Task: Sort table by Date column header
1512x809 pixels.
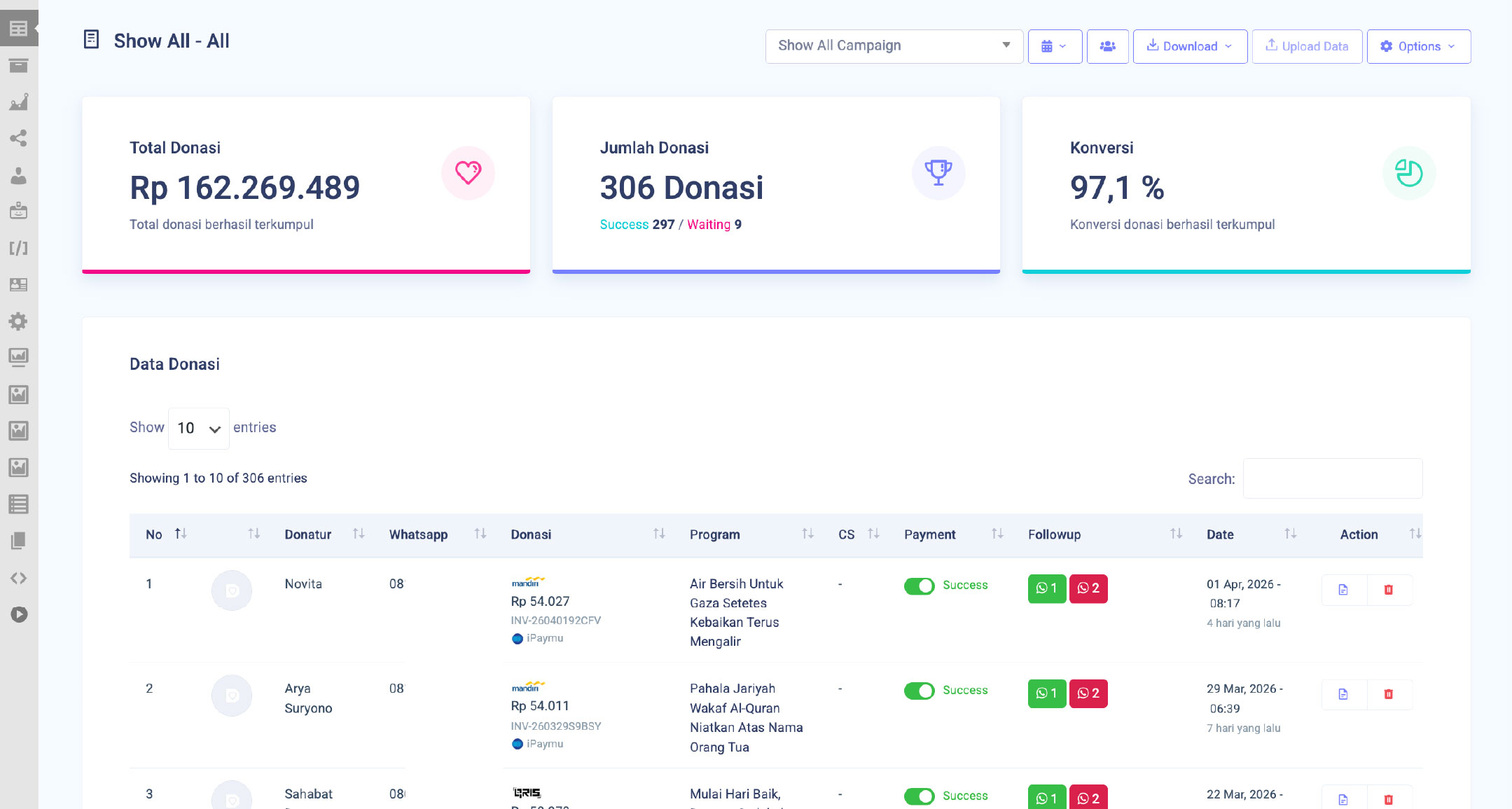Action: point(1220,534)
